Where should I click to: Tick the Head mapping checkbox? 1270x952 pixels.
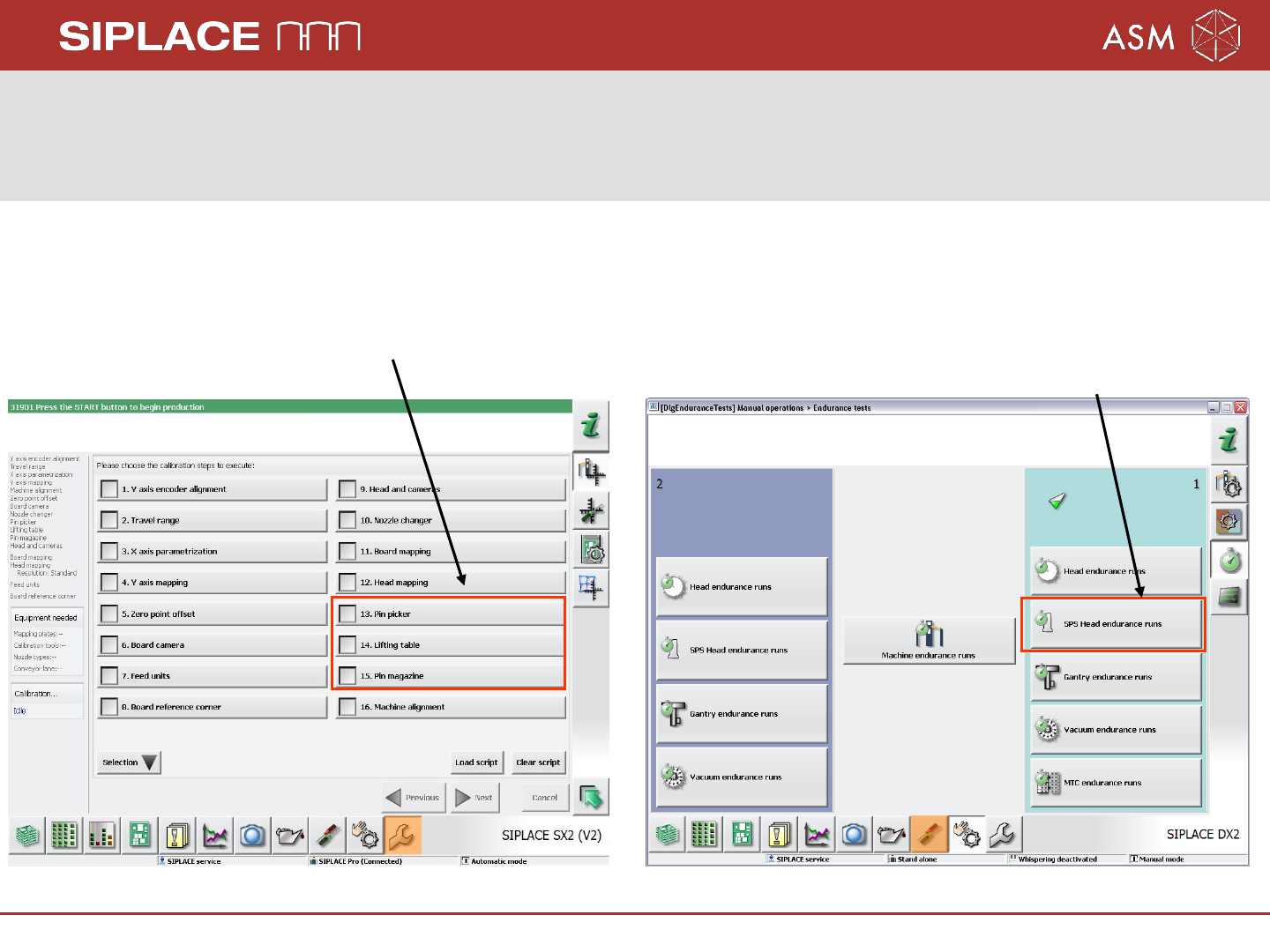(x=347, y=583)
